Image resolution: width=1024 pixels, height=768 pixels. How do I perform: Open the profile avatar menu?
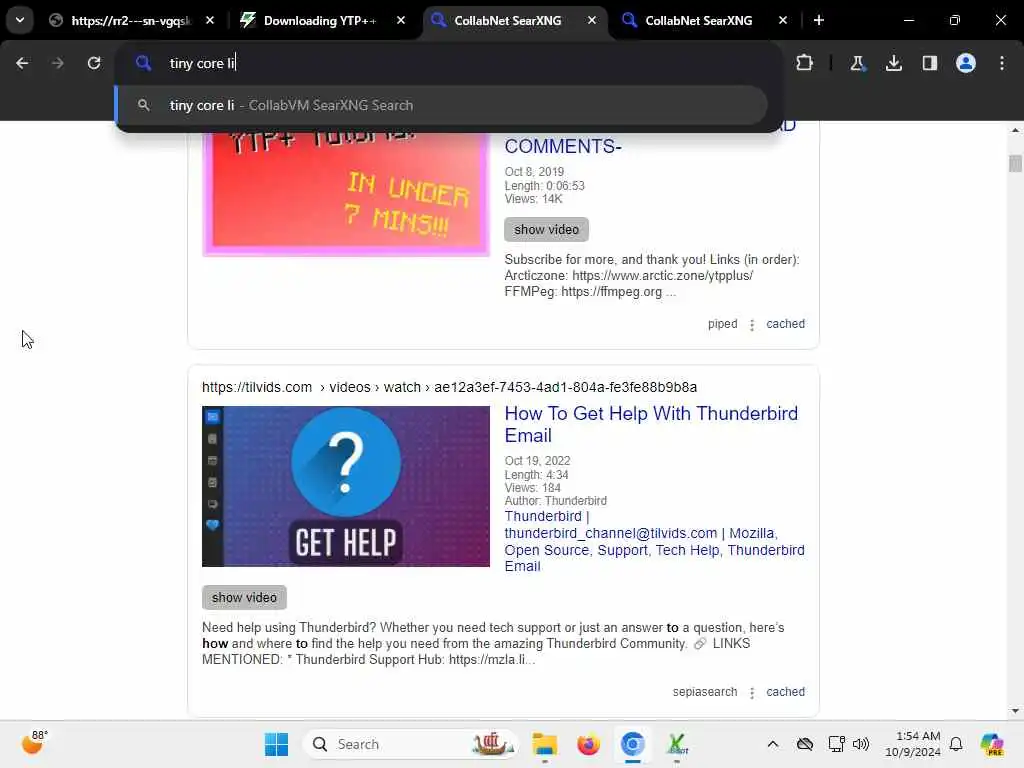coord(966,63)
